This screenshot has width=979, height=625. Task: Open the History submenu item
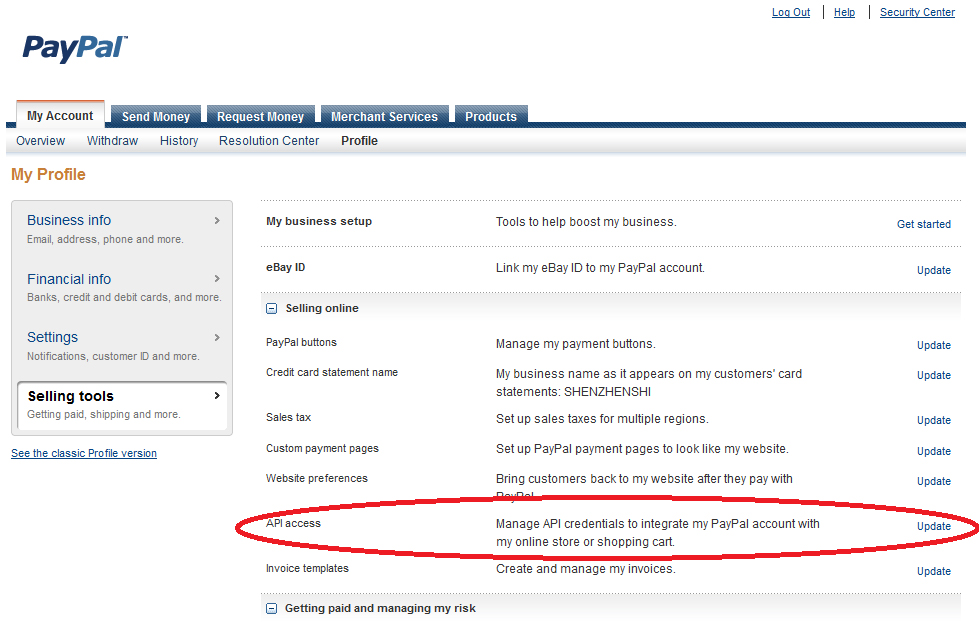click(x=179, y=141)
